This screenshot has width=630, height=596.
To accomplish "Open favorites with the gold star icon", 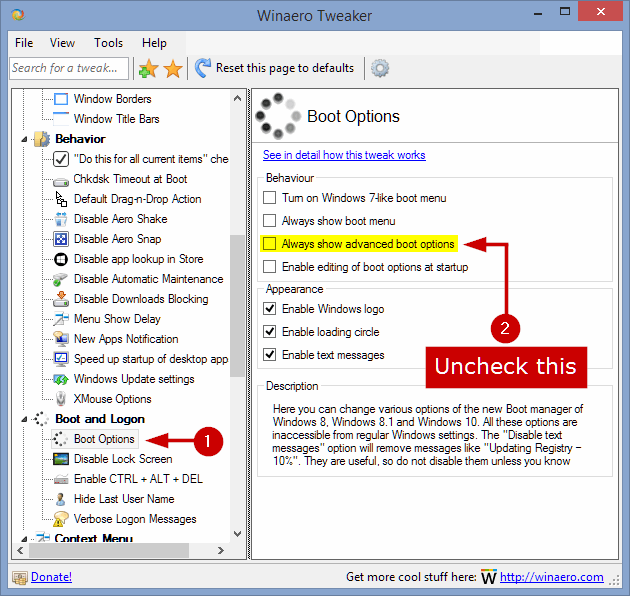I will tap(173, 68).
